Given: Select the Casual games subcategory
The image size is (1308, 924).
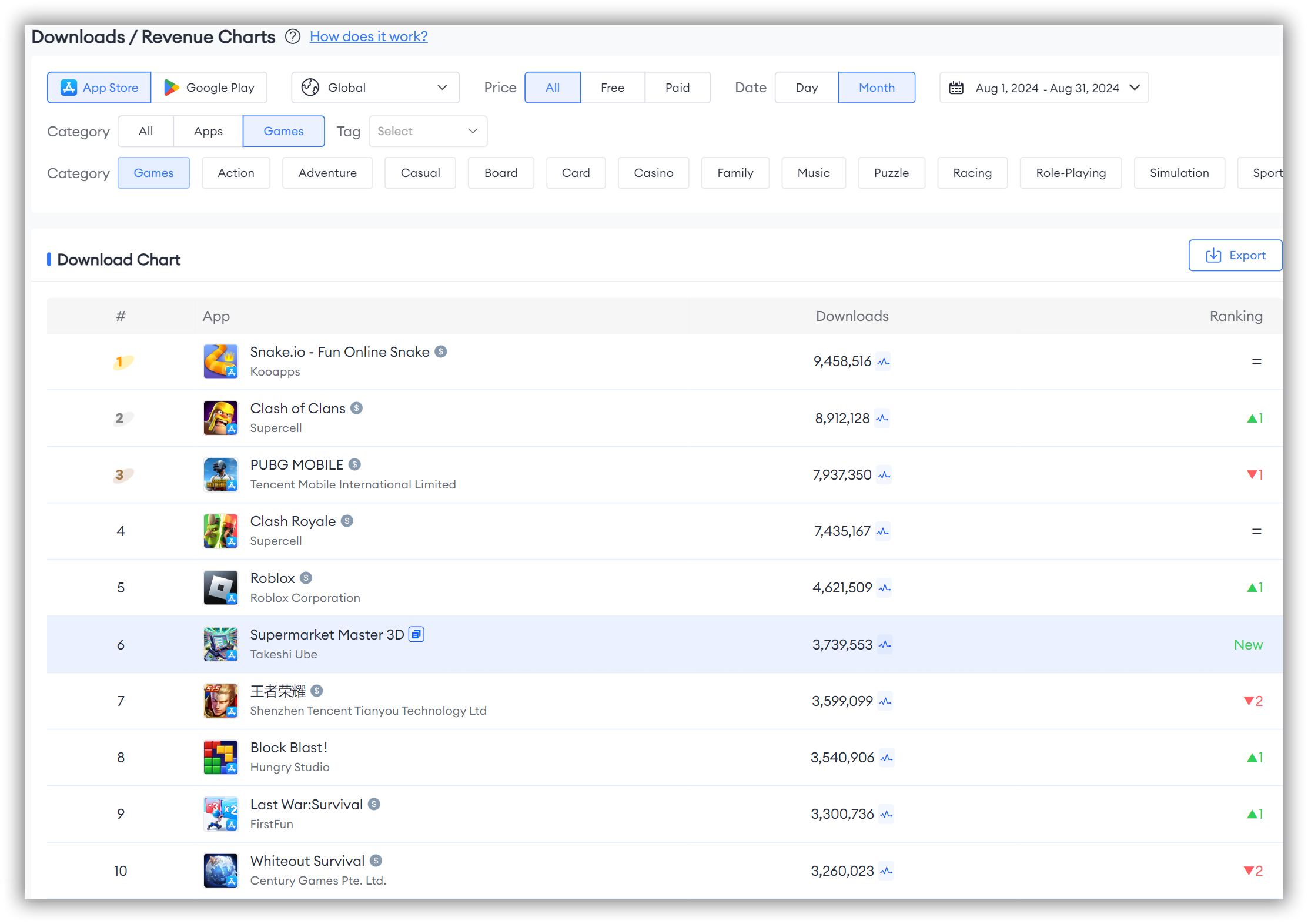Looking at the screenshot, I should pos(419,173).
